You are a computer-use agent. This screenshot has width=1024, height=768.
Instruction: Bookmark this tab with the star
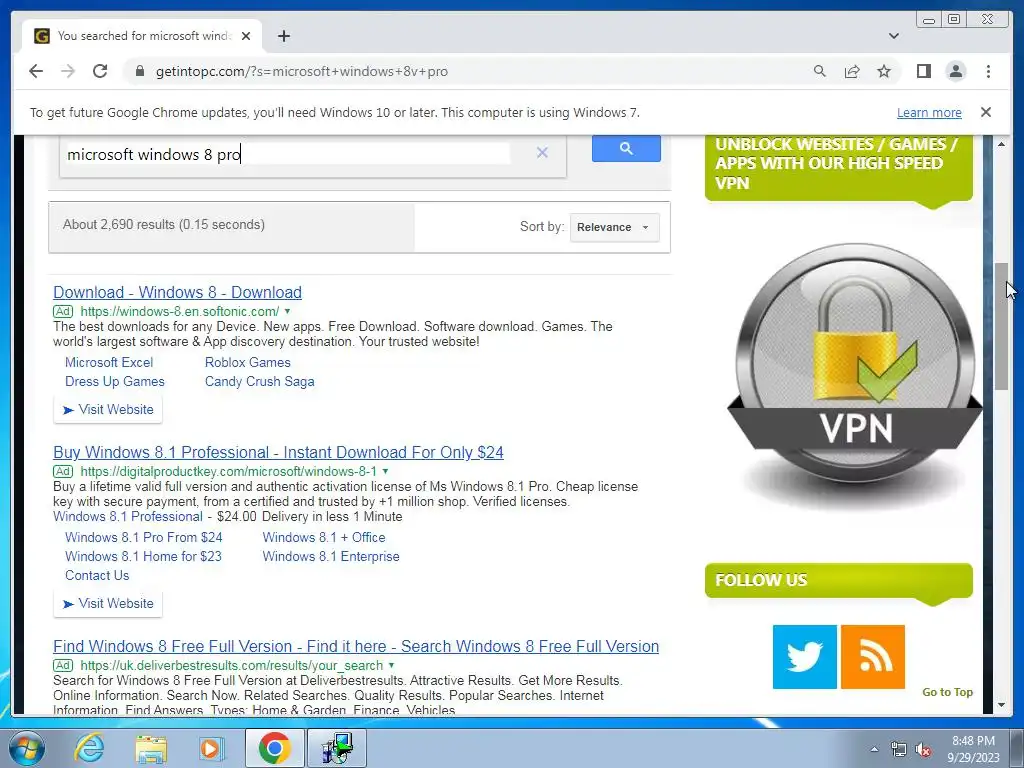tap(884, 71)
